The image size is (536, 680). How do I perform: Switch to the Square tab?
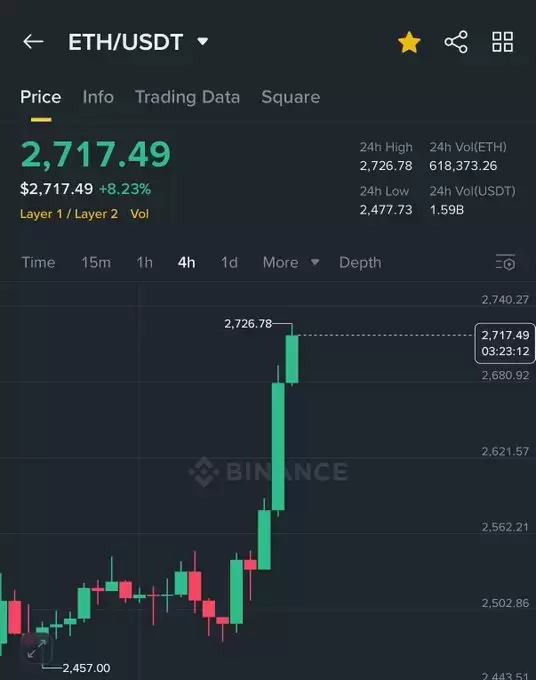pos(291,97)
